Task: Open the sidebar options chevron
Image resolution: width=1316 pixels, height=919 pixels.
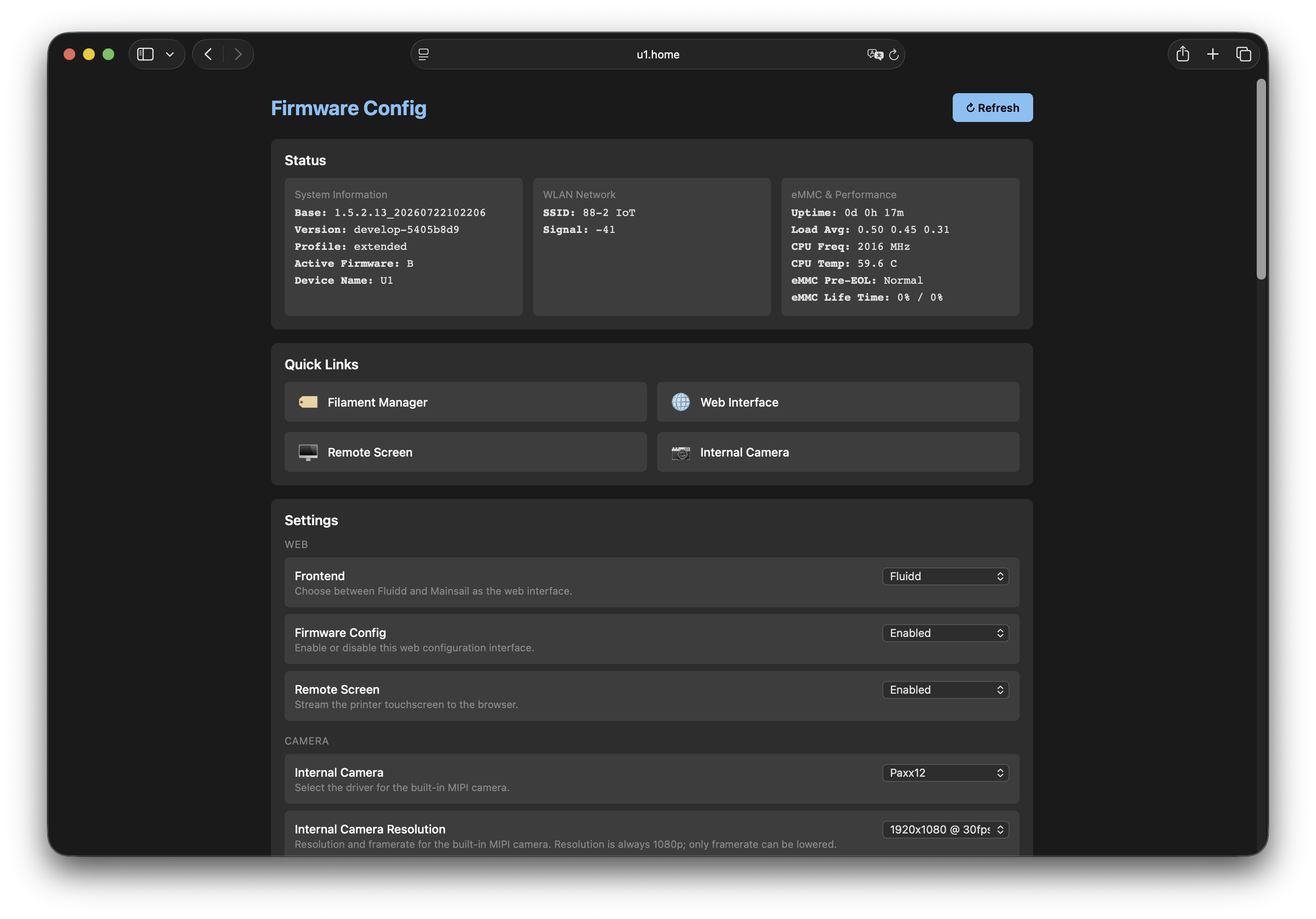Action: (x=170, y=55)
